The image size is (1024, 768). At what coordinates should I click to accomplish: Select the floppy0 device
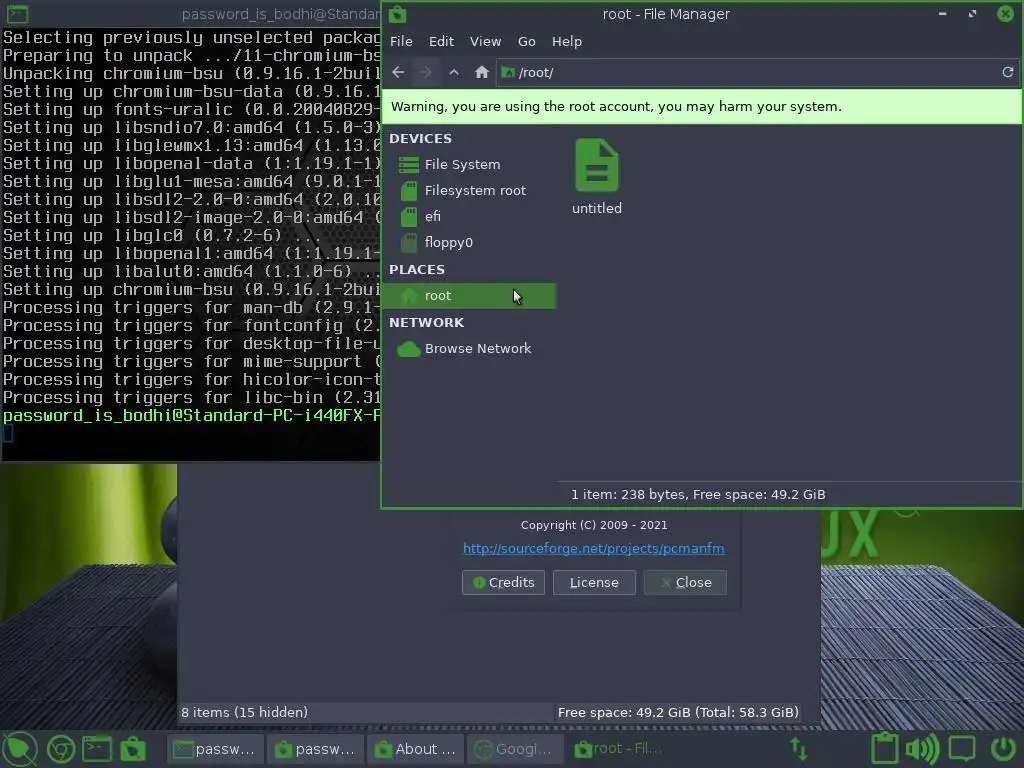point(469,242)
